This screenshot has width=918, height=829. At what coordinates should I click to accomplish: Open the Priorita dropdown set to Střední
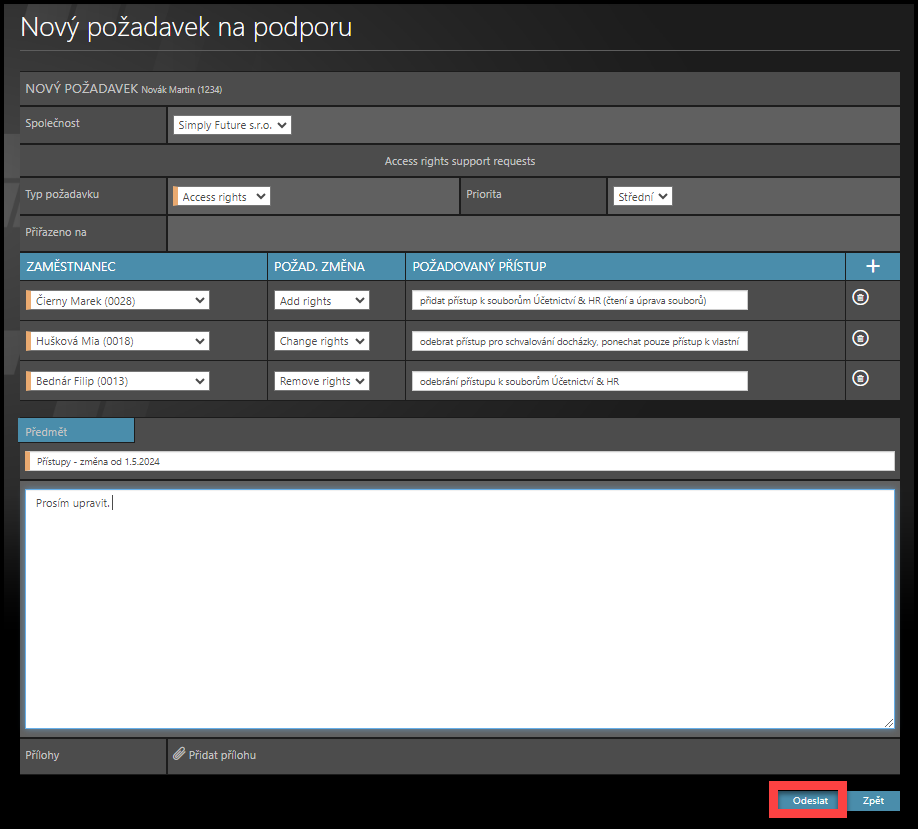tap(642, 197)
